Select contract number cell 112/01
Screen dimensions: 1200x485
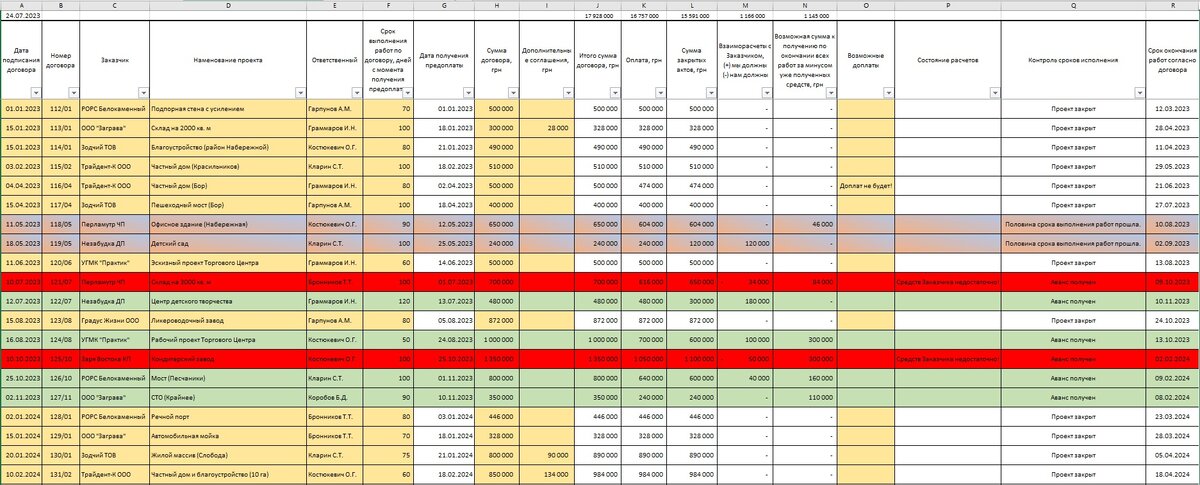[62, 108]
